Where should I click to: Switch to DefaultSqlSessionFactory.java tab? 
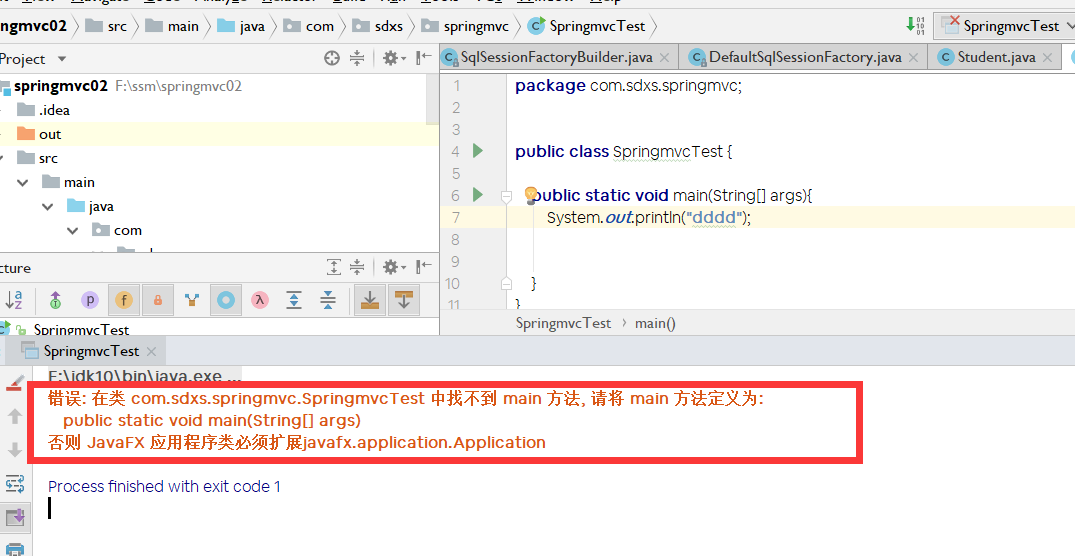point(804,57)
